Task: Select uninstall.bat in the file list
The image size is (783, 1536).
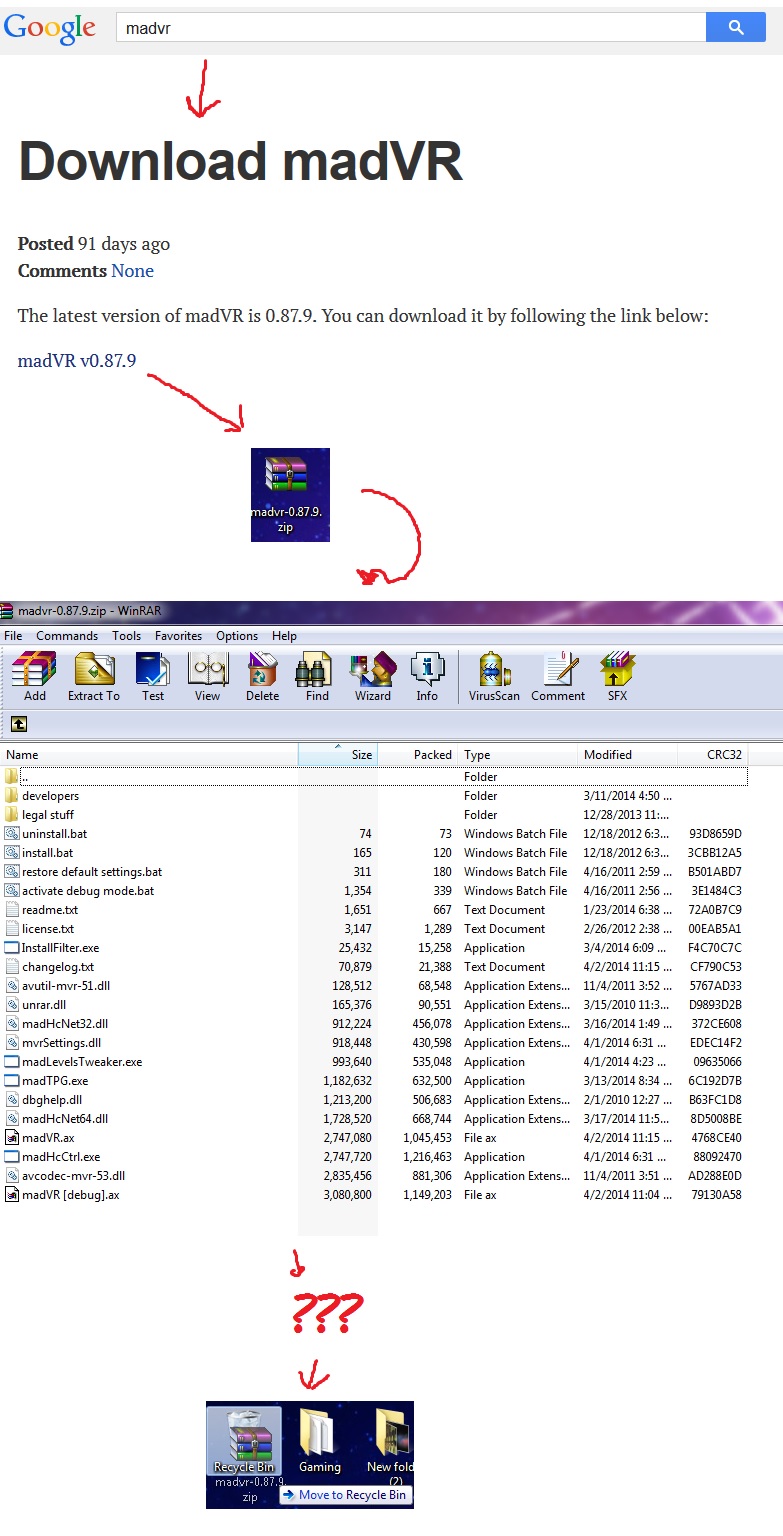Action: pyautogui.click(x=374, y=834)
